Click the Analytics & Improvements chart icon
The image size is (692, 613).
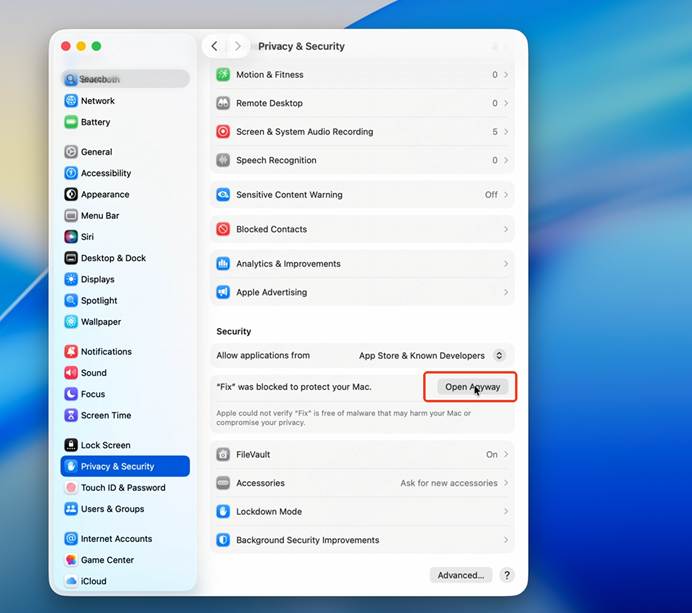pyautogui.click(x=223, y=263)
